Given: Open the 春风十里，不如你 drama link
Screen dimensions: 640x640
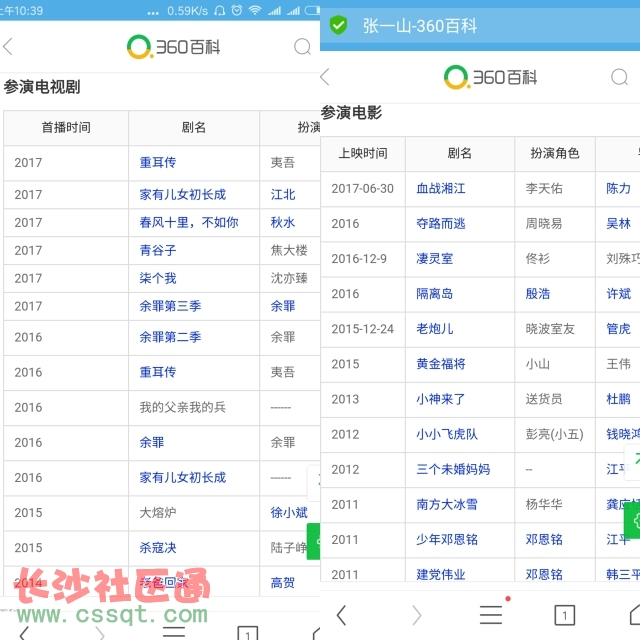Looking at the screenshot, I should pyautogui.click(x=188, y=222).
